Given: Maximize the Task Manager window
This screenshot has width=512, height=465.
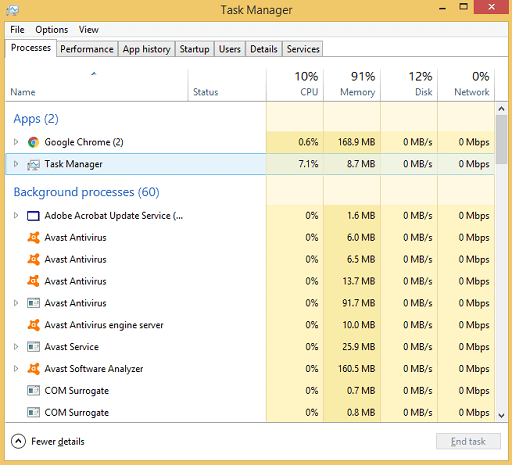Looking at the screenshot, I should (464, 7).
